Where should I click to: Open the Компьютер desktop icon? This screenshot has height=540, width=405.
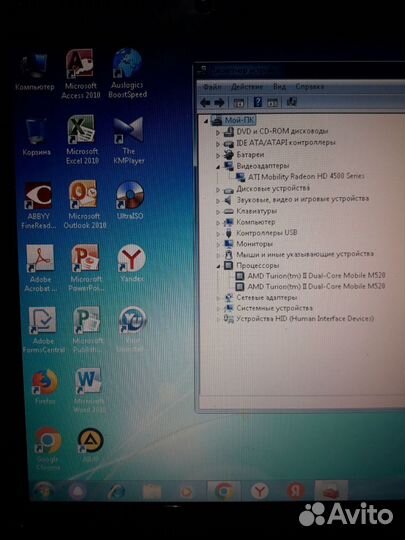pos(34,72)
